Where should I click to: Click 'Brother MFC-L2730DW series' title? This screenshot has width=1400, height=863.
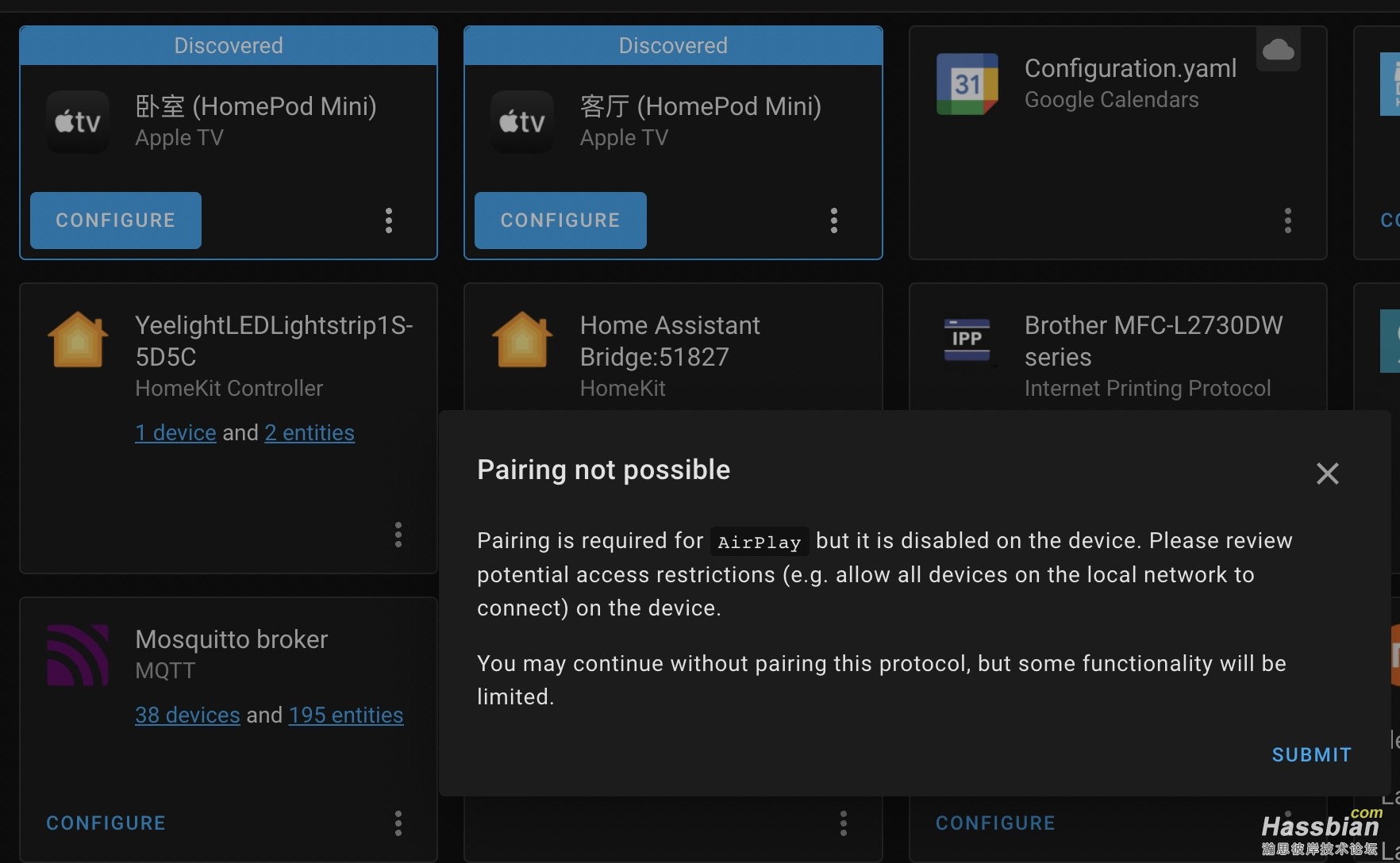point(1153,341)
